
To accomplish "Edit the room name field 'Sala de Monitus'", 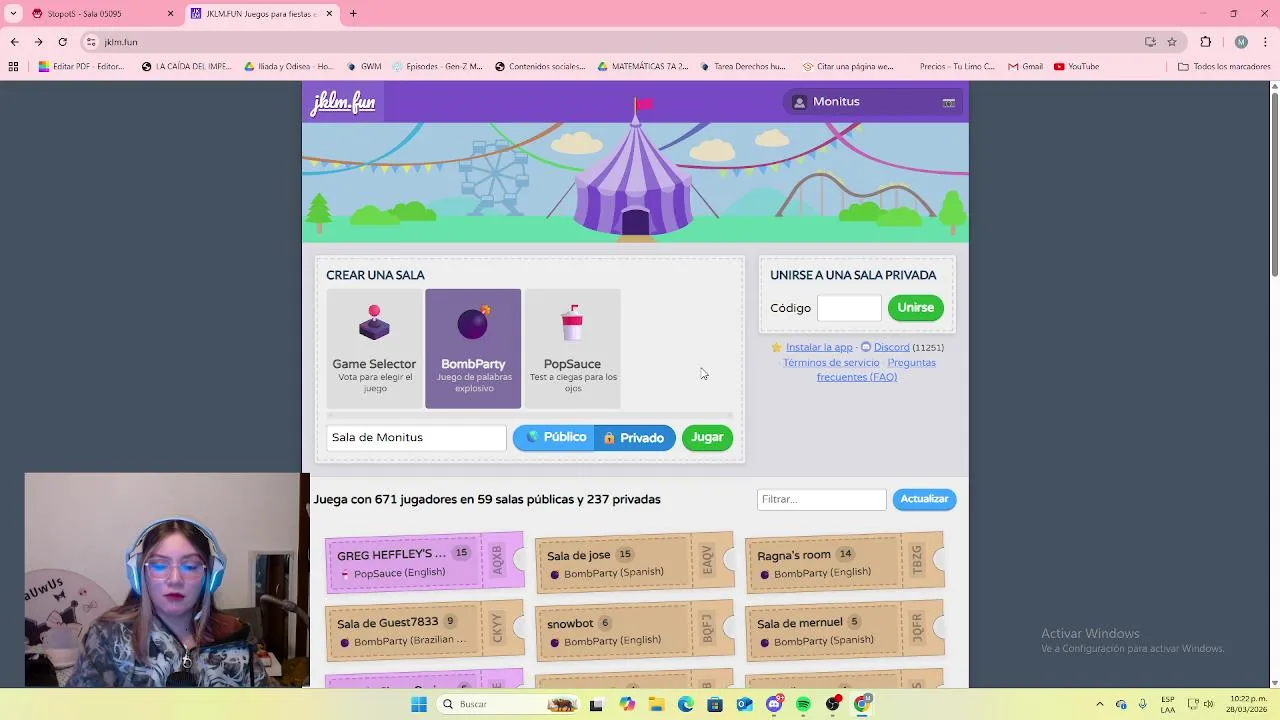I will [x=416, y=437].
